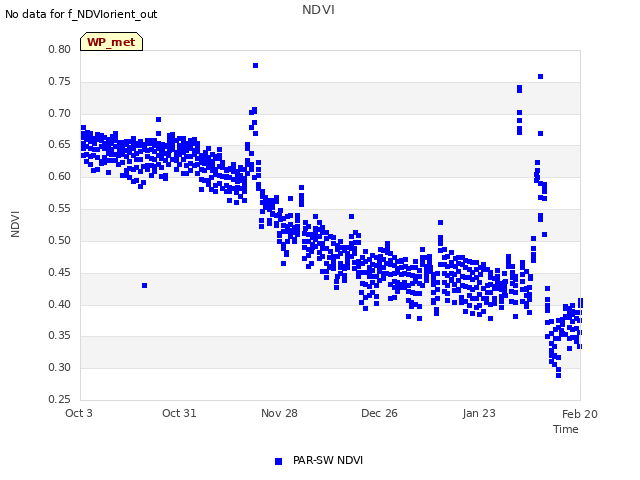Screen dimensions: 640x480
Task: Click the 0.40 y-axis tick label
Action: point(60,304)
